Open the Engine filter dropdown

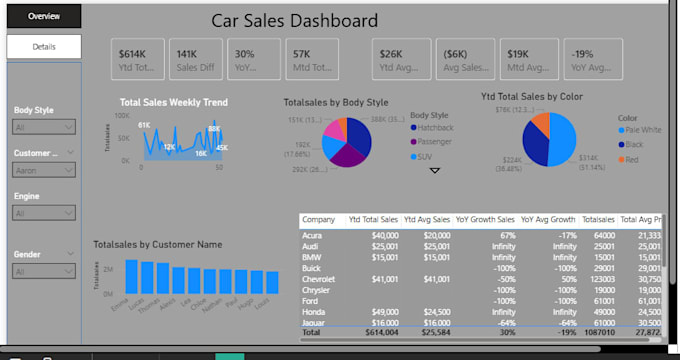pos(44,213)
